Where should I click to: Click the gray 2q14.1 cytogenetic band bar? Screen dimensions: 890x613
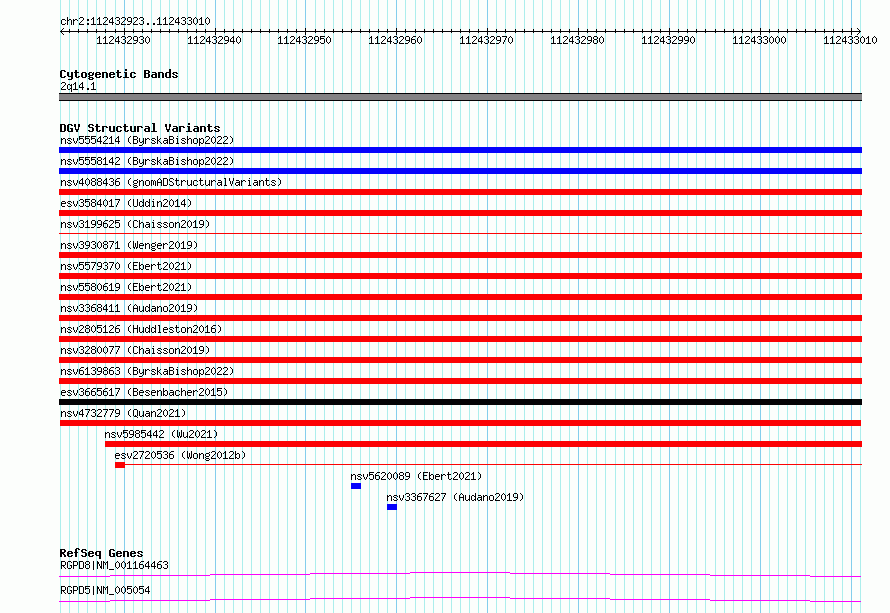[x=460, y=97]
